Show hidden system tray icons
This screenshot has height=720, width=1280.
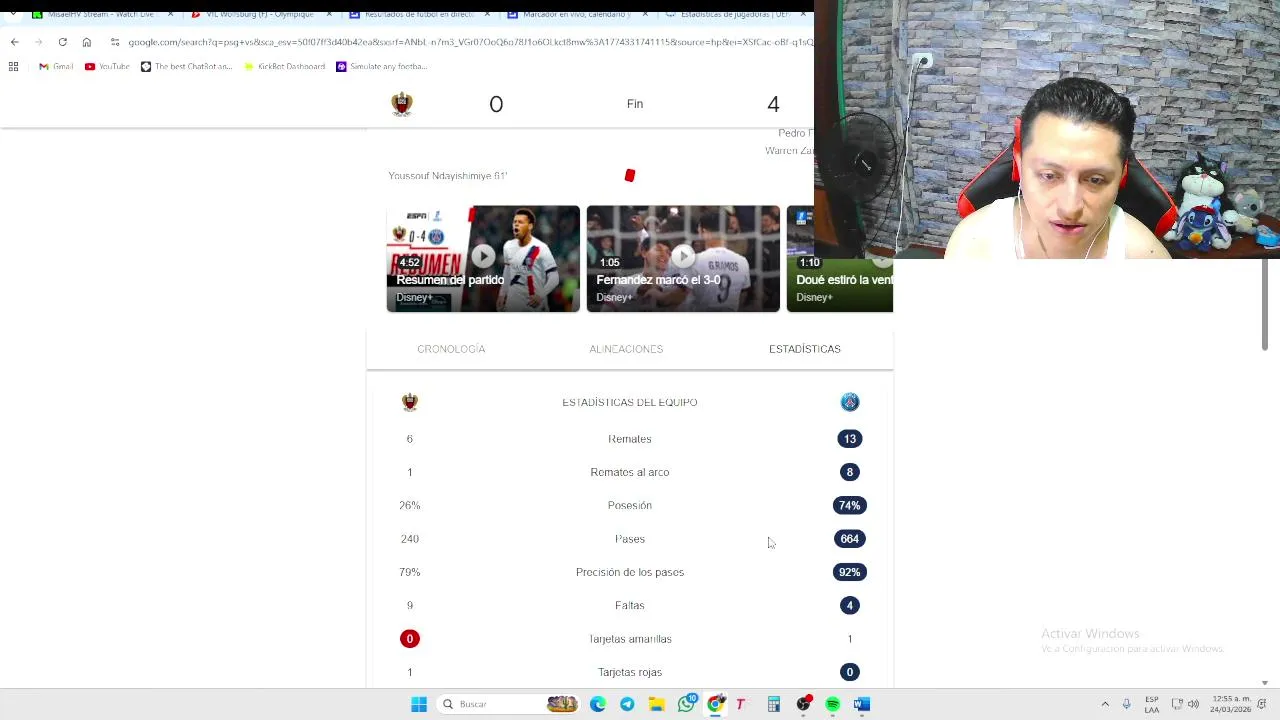pyautogui.click(x=1105, y=704)
